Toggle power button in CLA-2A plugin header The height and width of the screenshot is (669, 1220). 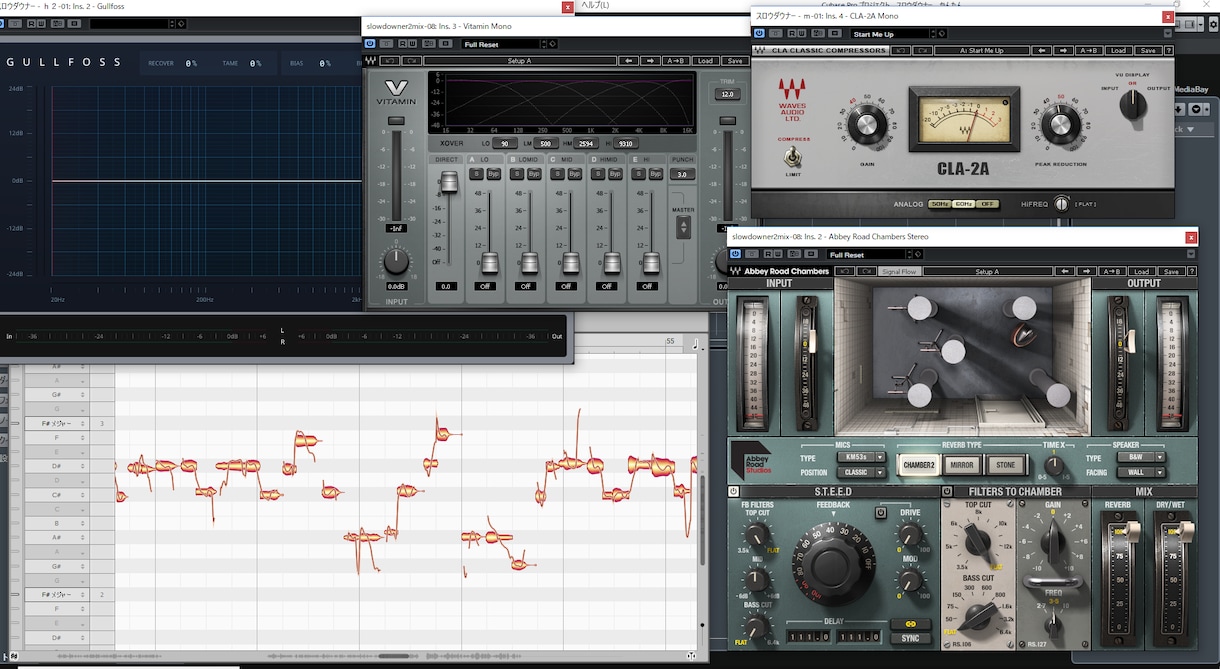point(758,34)
